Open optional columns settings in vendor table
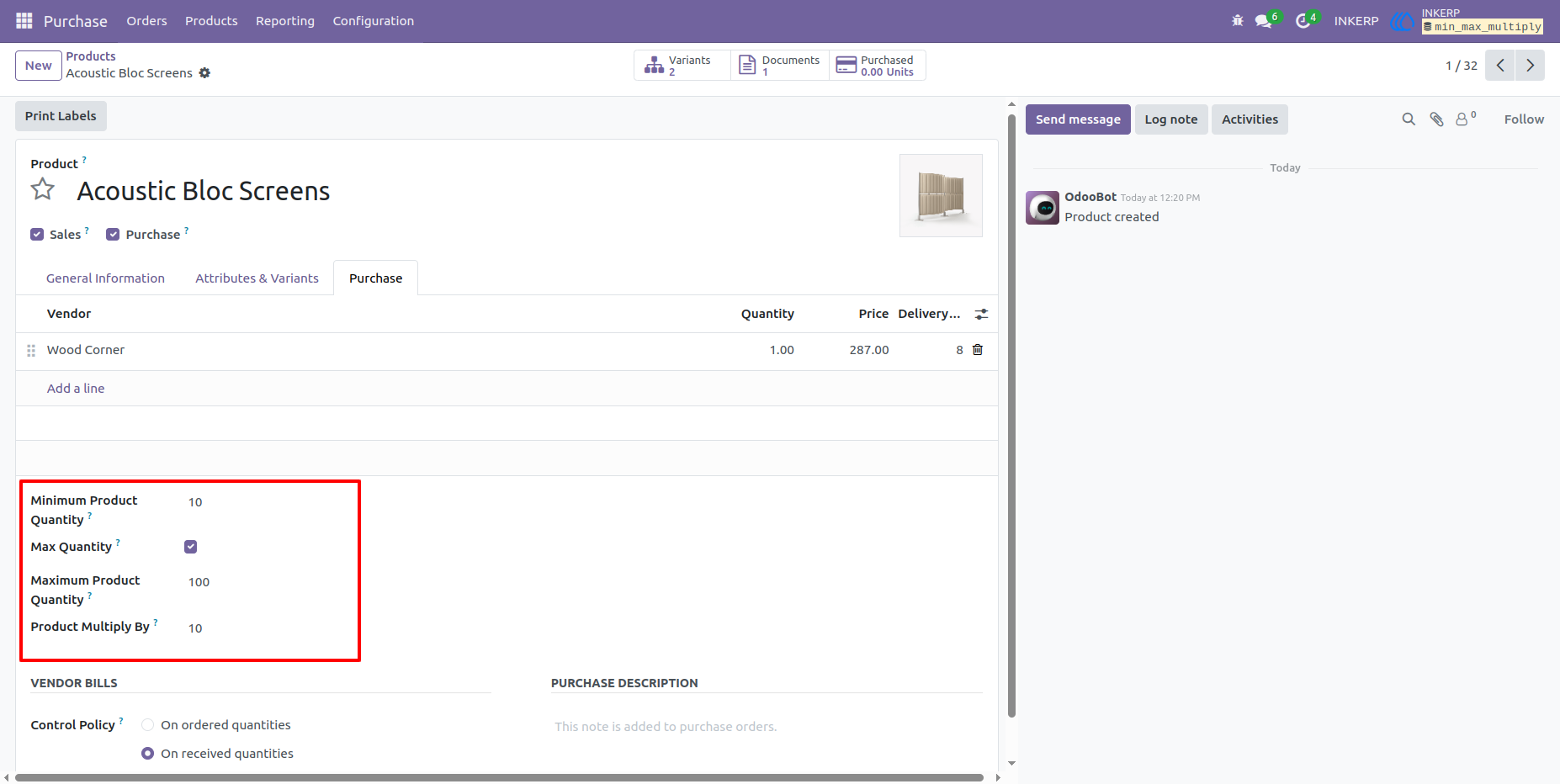Image resolution: width=1560 pixels, height=784 pixels. click(981, 314)
